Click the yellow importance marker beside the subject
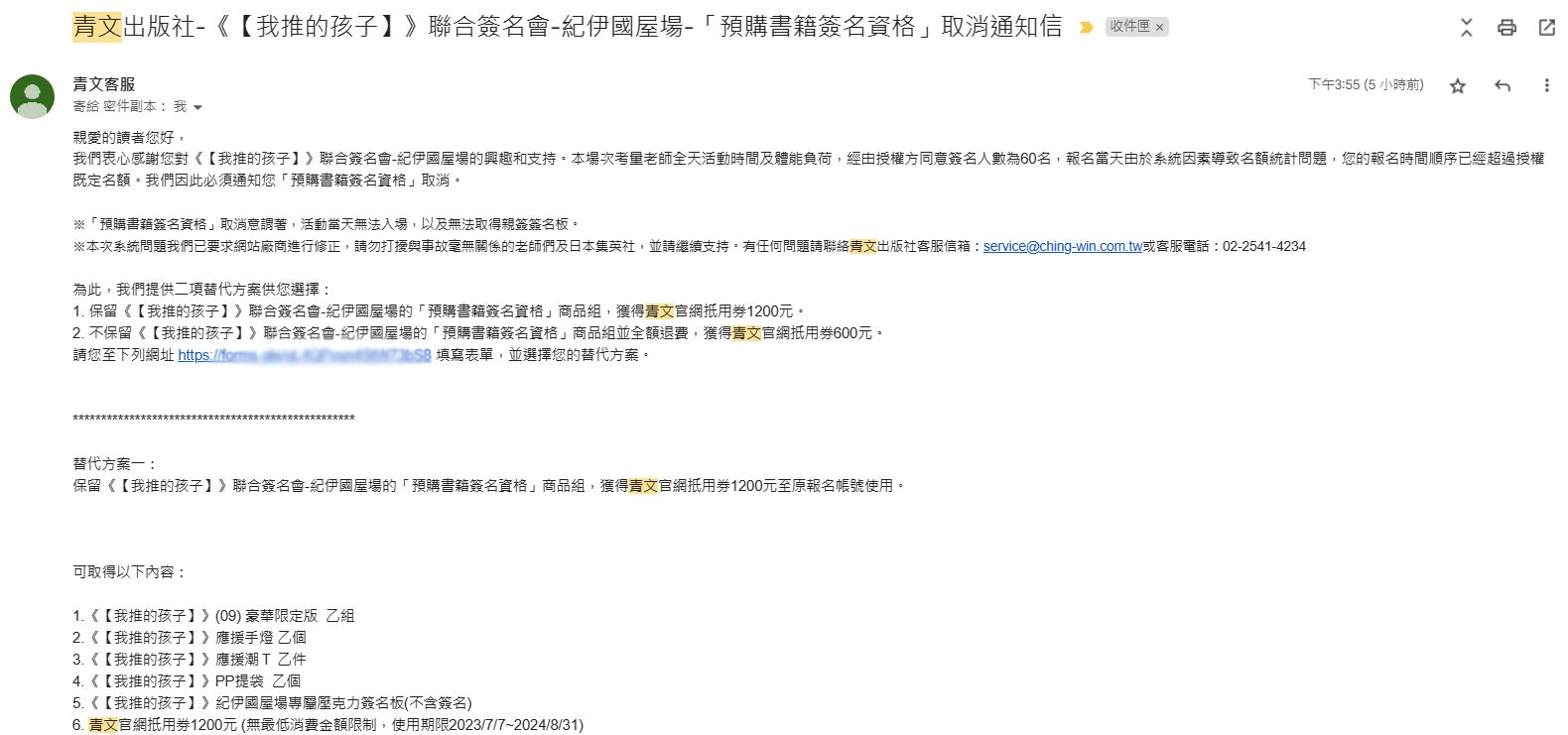This screenshot has width=1568, height=735. [1086, 27]
